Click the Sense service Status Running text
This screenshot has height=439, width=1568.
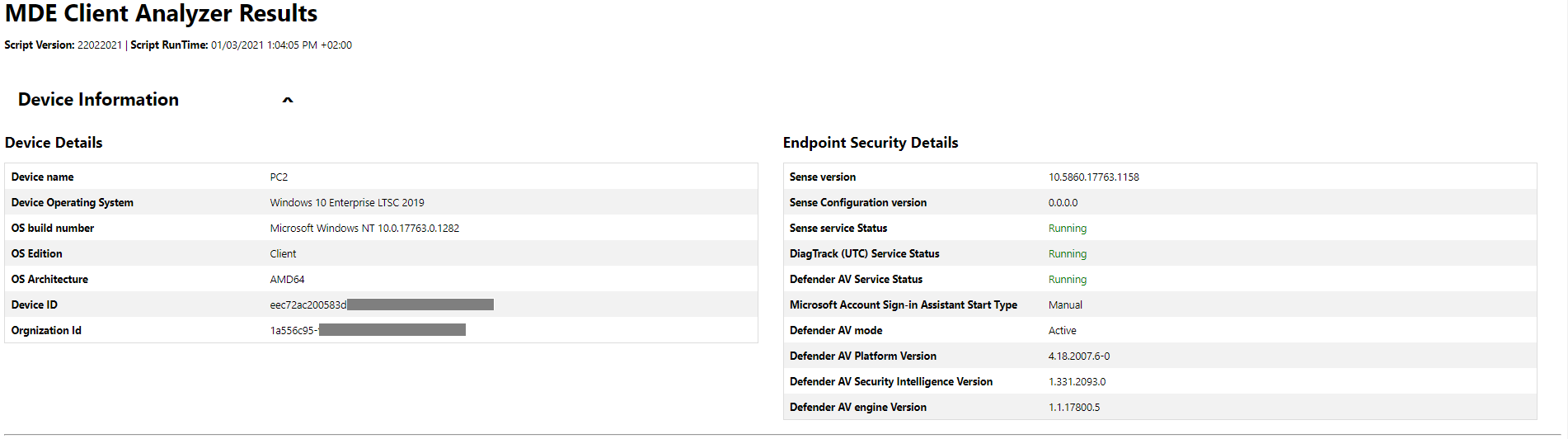[x=1067, y=229]
